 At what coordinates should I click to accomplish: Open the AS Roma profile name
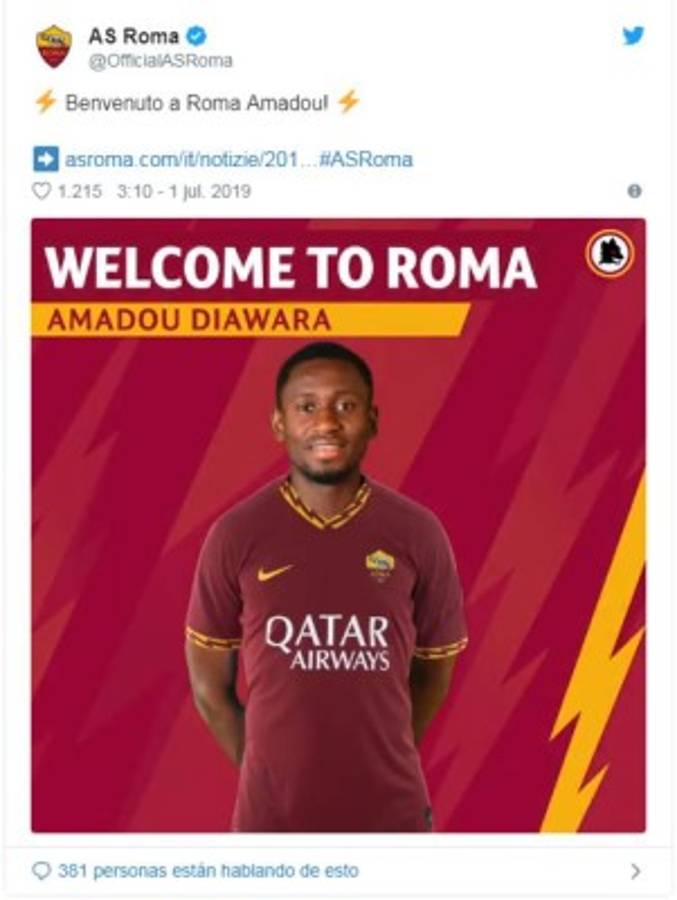point(133,36)
